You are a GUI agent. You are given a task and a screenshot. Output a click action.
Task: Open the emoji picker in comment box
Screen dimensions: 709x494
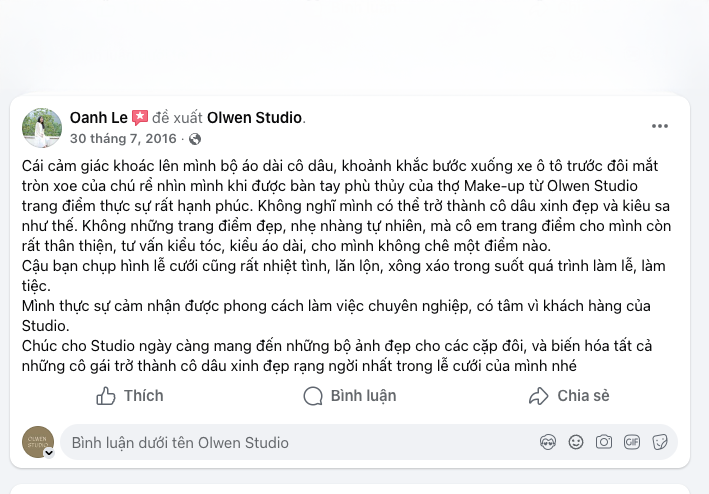(x=575, y=442)
